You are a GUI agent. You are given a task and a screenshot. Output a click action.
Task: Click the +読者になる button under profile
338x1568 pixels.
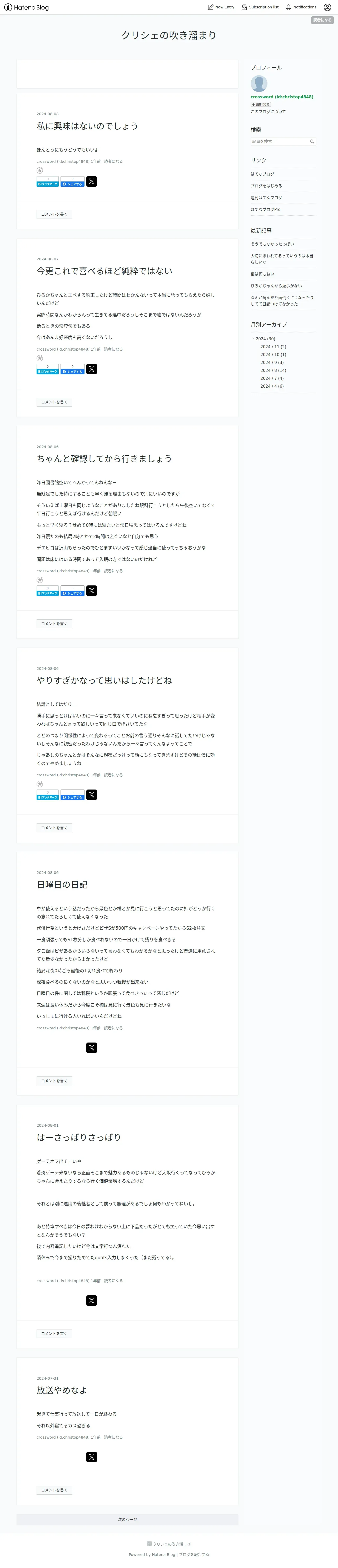coord(261,105)
